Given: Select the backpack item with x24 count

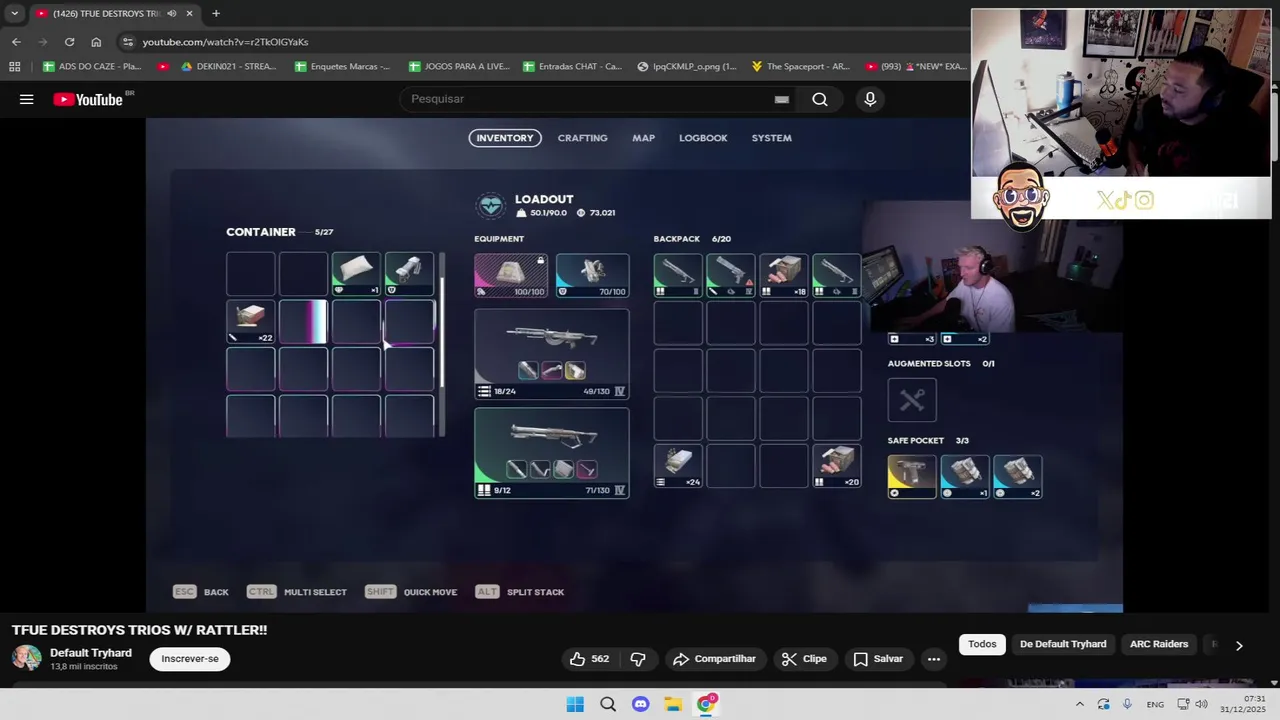Looking at the screenshot, I should coord(678,466).
